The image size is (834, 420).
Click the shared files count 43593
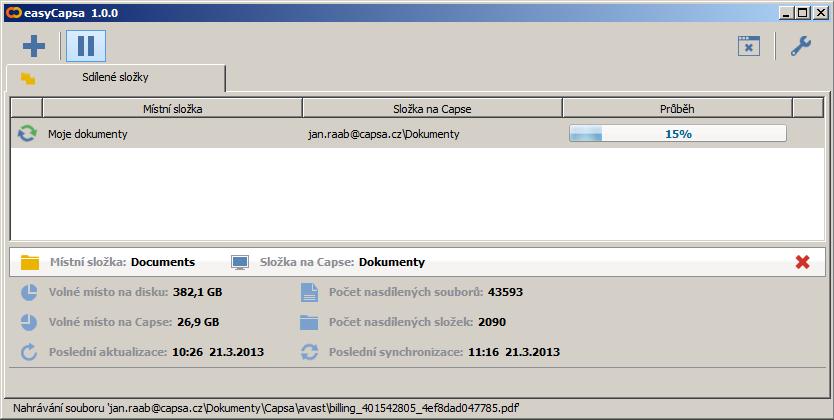coord(505,292)
